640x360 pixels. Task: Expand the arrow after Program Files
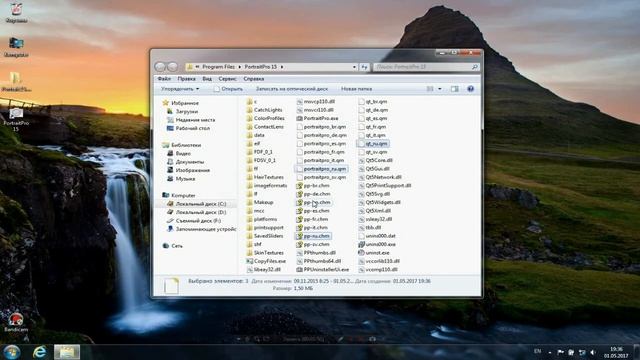[x=240, y=67]
